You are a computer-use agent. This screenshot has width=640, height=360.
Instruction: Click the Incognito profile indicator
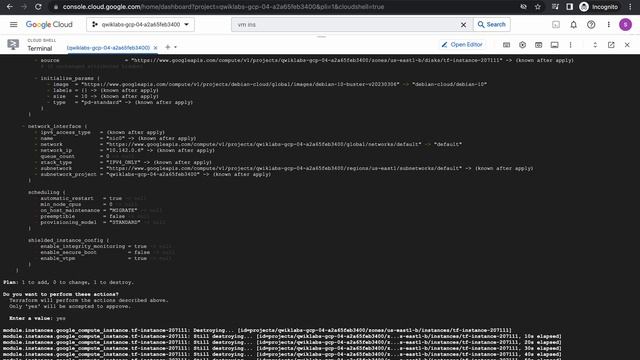[x=599, y=7]
